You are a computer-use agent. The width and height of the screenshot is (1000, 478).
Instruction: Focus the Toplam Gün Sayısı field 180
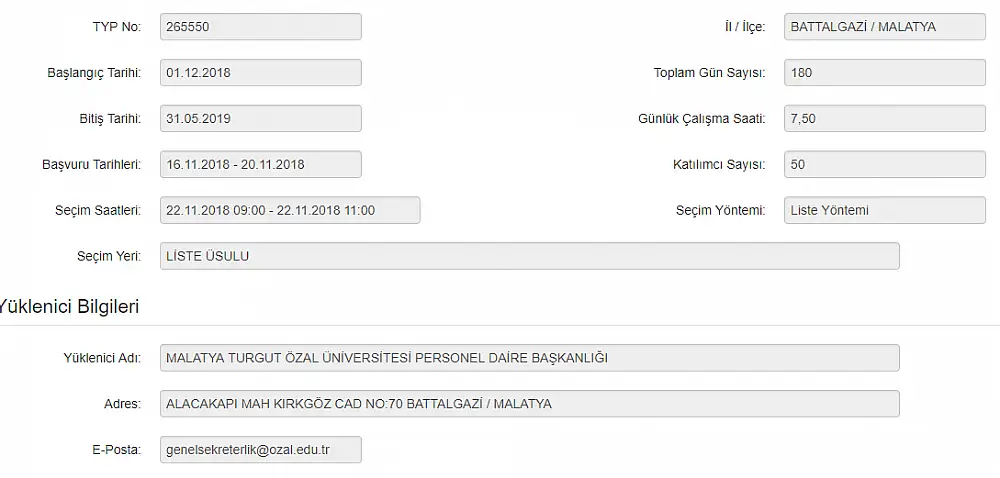tap(885, 73)
